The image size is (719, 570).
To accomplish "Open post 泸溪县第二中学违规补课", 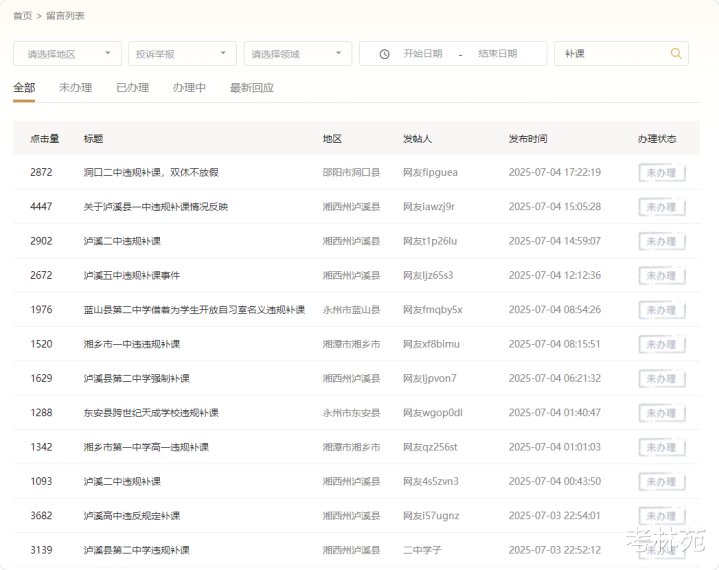I will (x=137, y=550).
